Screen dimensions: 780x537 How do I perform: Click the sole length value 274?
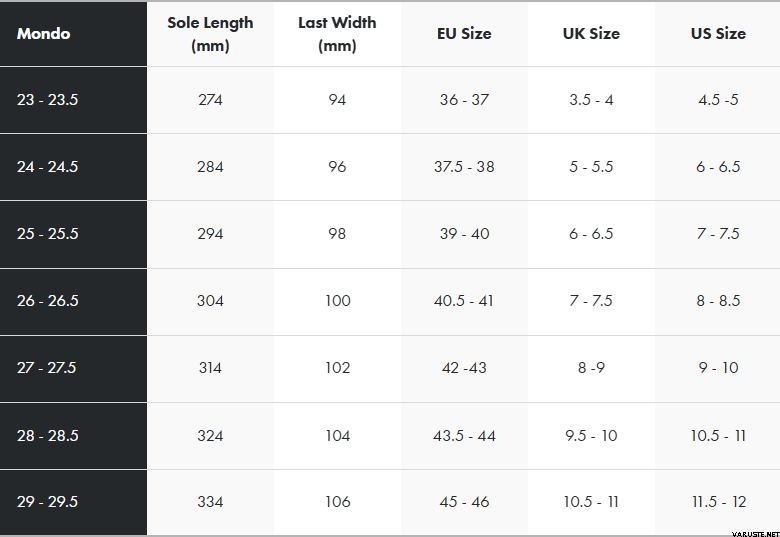210,100
